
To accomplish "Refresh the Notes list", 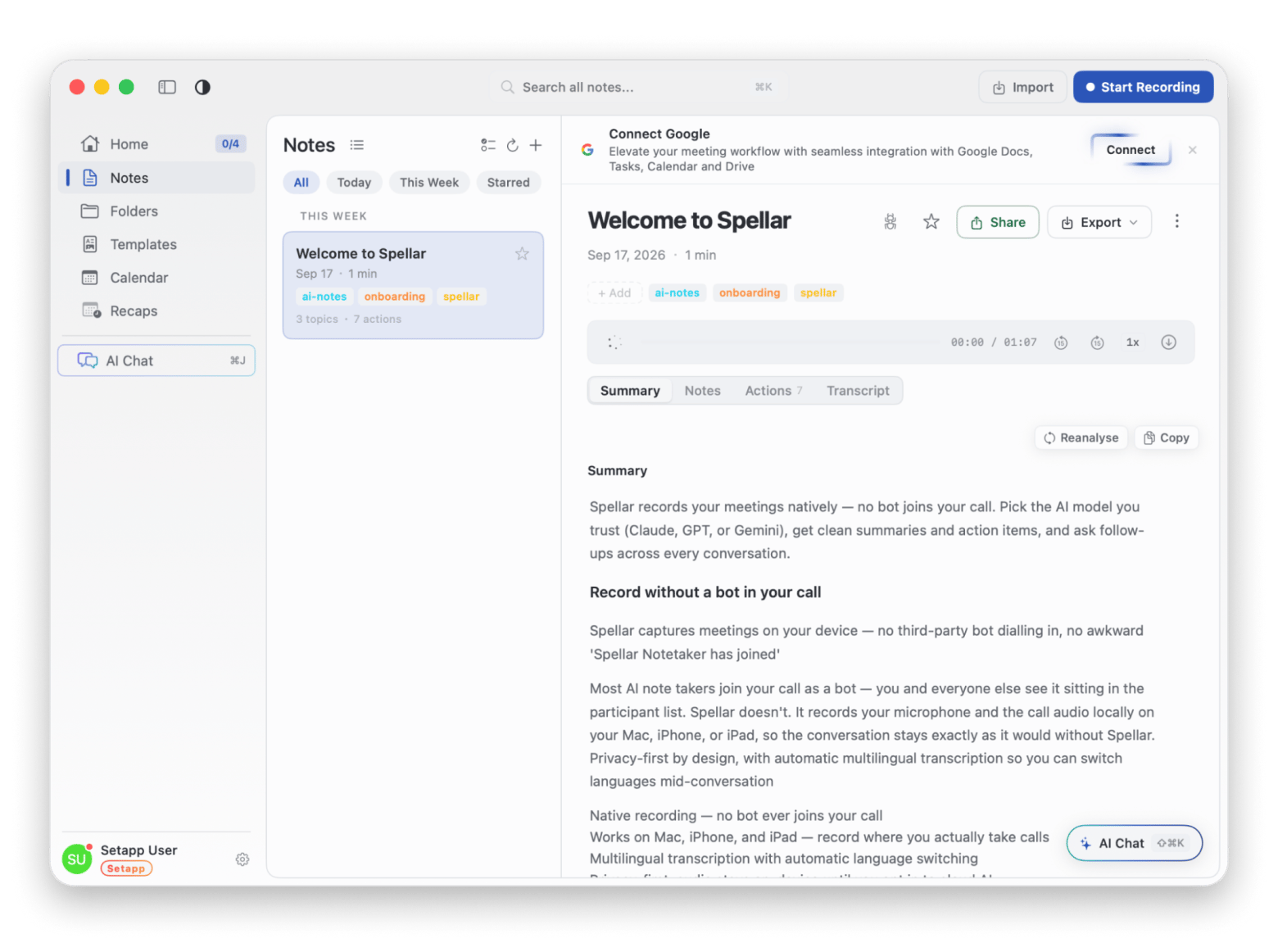I will [x=513, y=145].
